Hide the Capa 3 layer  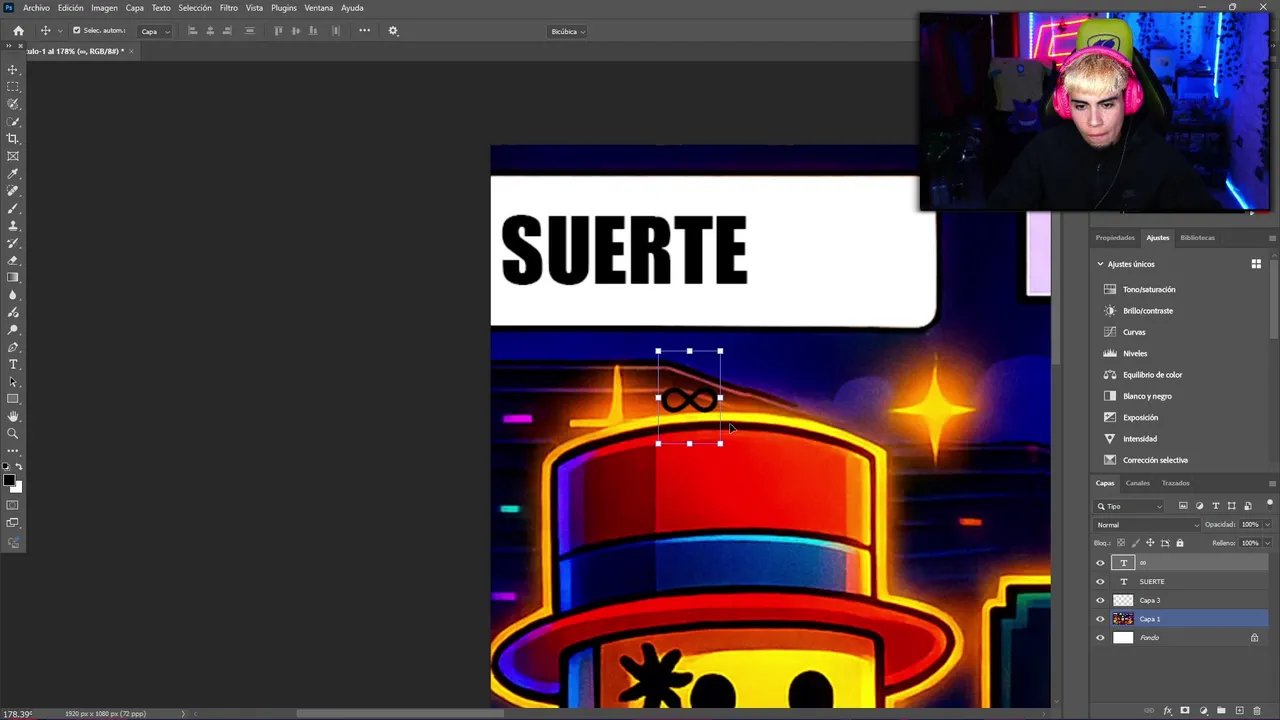pyautogui.click(x=1100, y=600)
